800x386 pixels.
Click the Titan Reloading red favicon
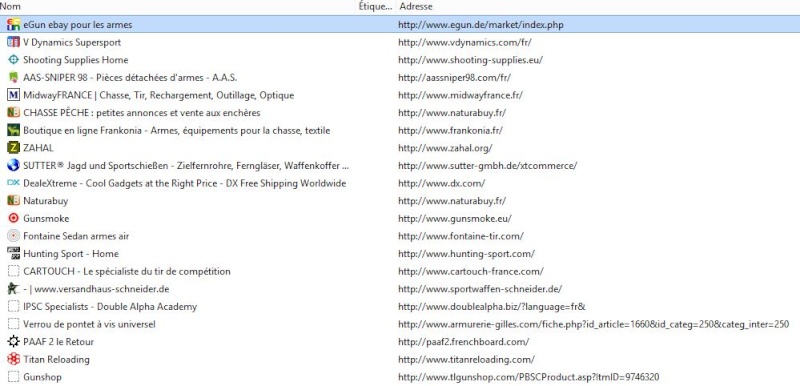pyautogui.click(x=14, y=359)
